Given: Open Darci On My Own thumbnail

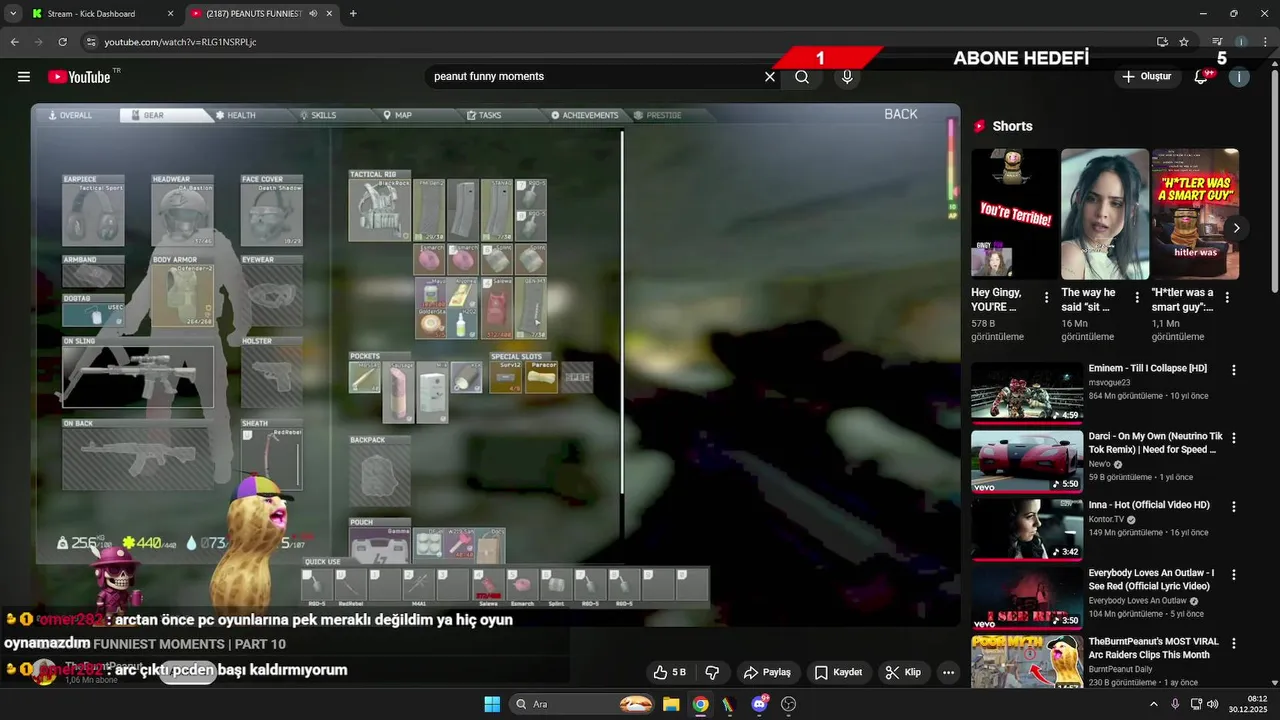Looking at the screenshot, I should click(x=1027, y=461).
